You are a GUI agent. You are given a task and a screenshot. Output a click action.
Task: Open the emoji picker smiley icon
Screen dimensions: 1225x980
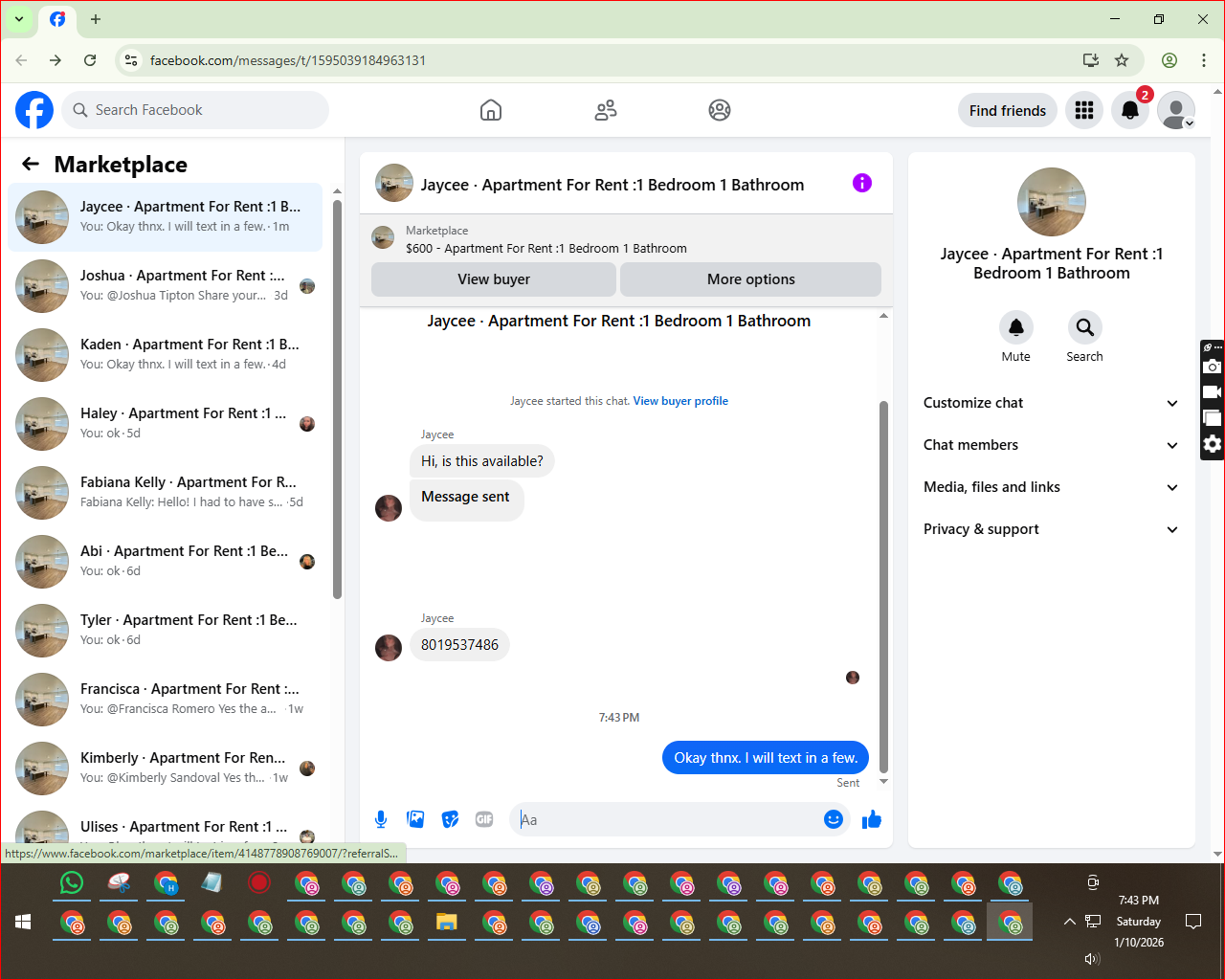click(834, 819)
